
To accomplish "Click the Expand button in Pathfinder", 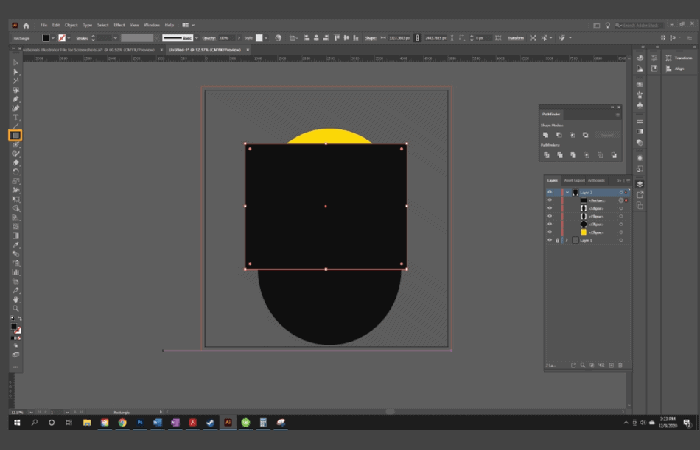I will 607,135.
